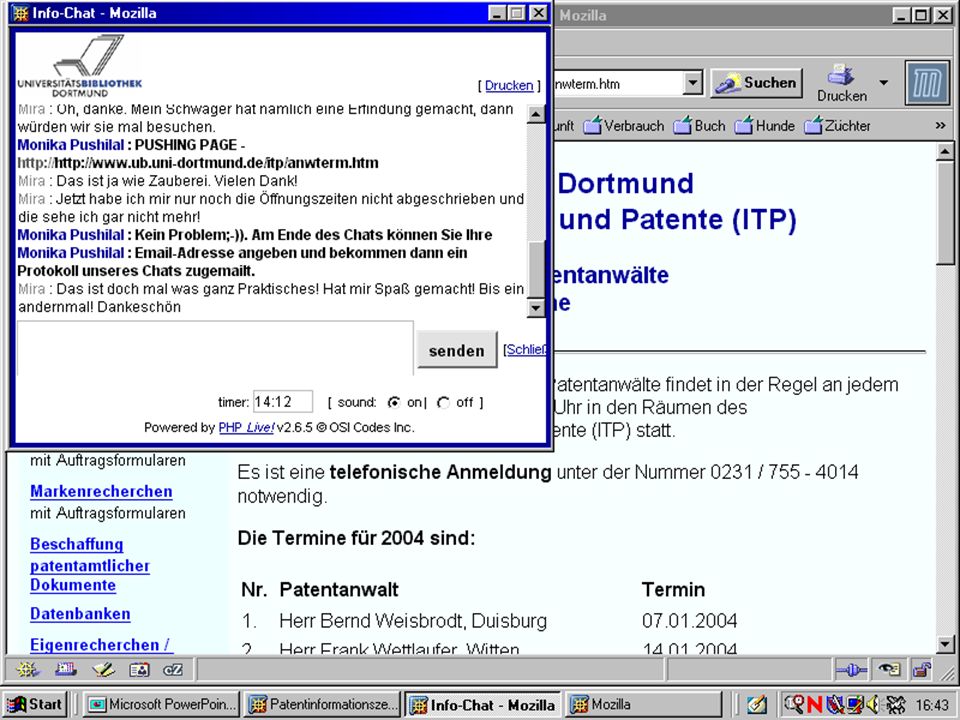960x720 pixels.
Task: Open the Buch bookmark folder
Action: tap(699, 126)
